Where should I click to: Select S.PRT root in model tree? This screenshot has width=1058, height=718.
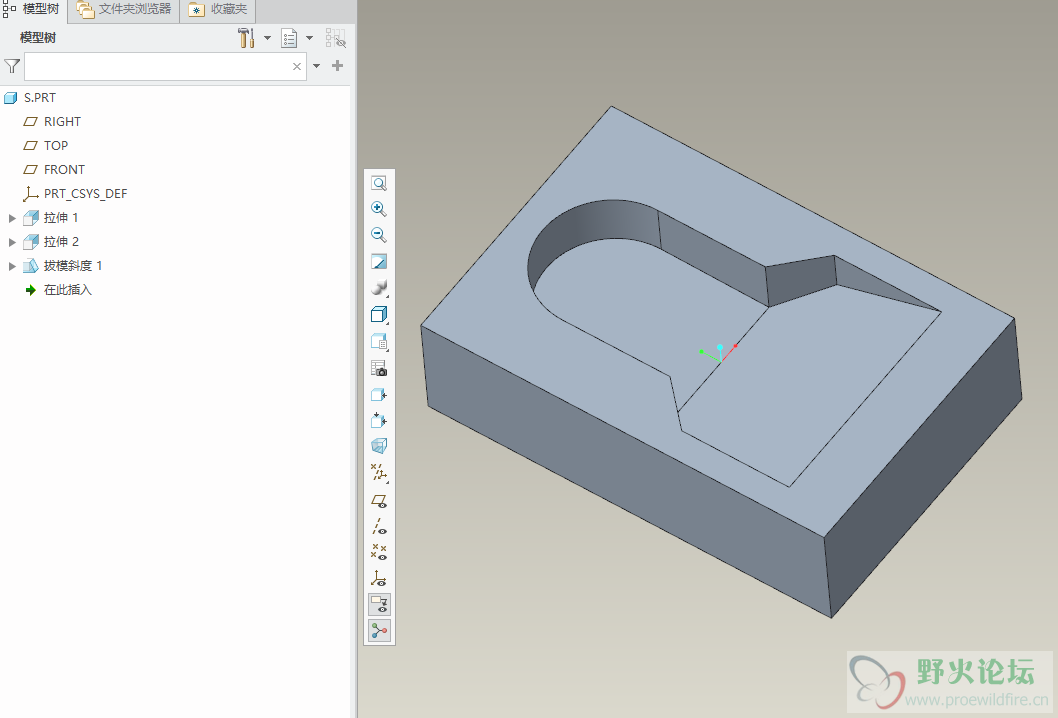(40, 98)
